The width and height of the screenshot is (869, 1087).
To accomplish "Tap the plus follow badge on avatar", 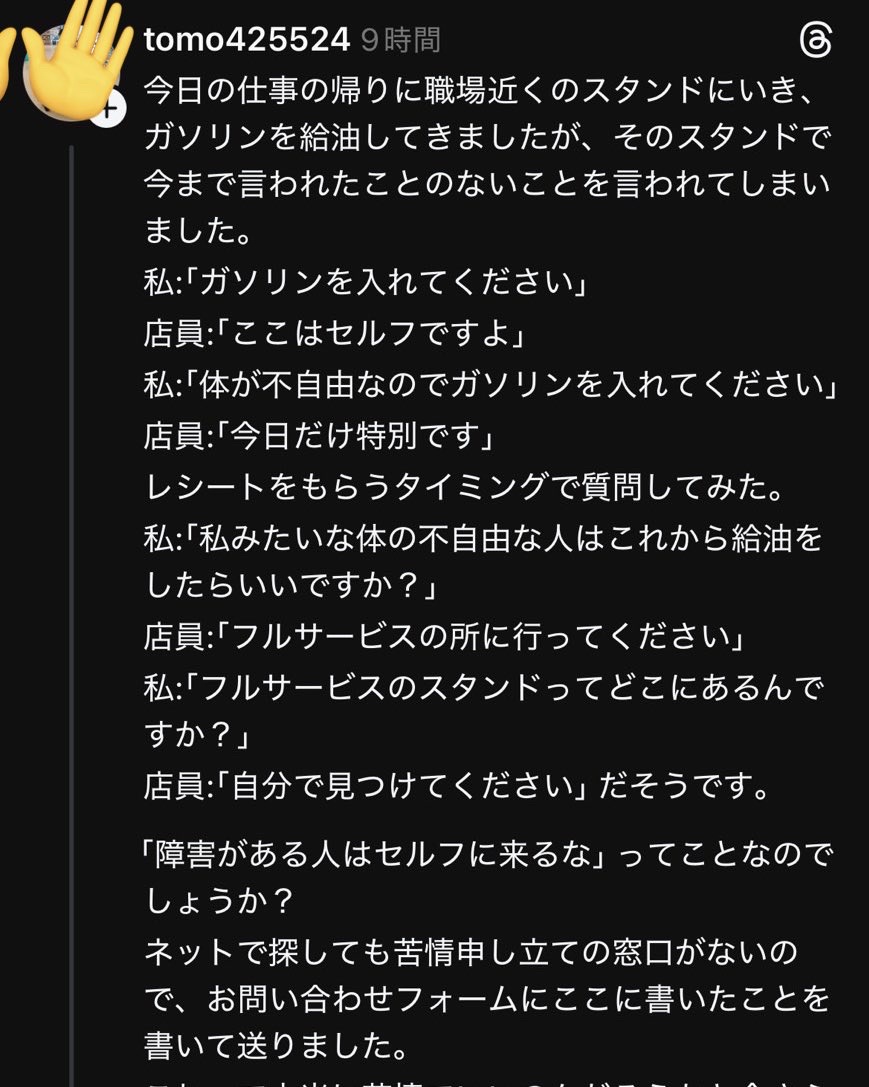I will click(x=106, y=109).
